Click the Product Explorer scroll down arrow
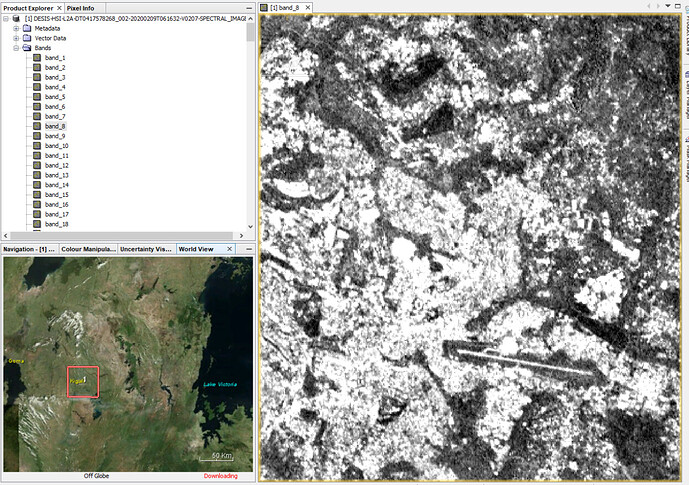The image size is (689, 485). (x=250, y=227)
